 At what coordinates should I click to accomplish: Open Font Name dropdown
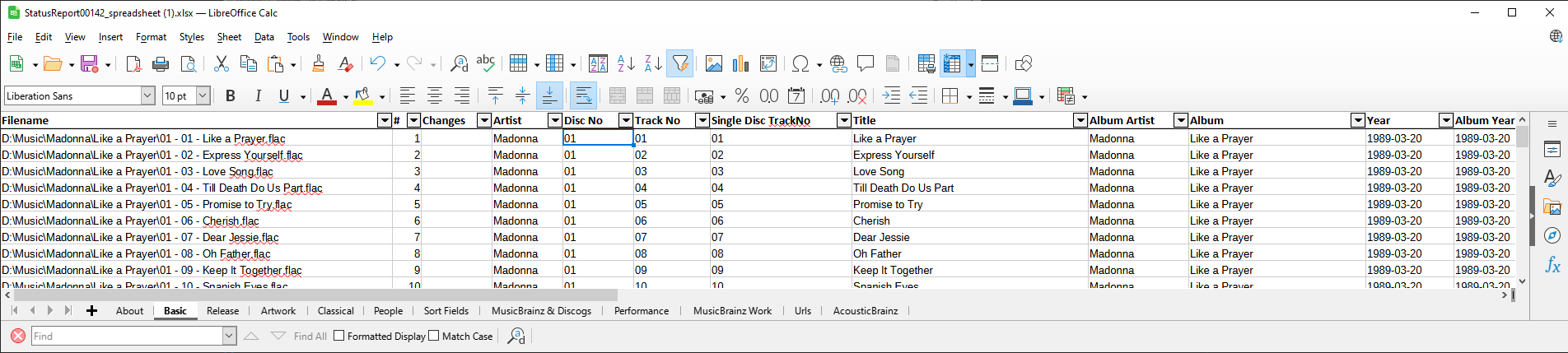point(147,96)
